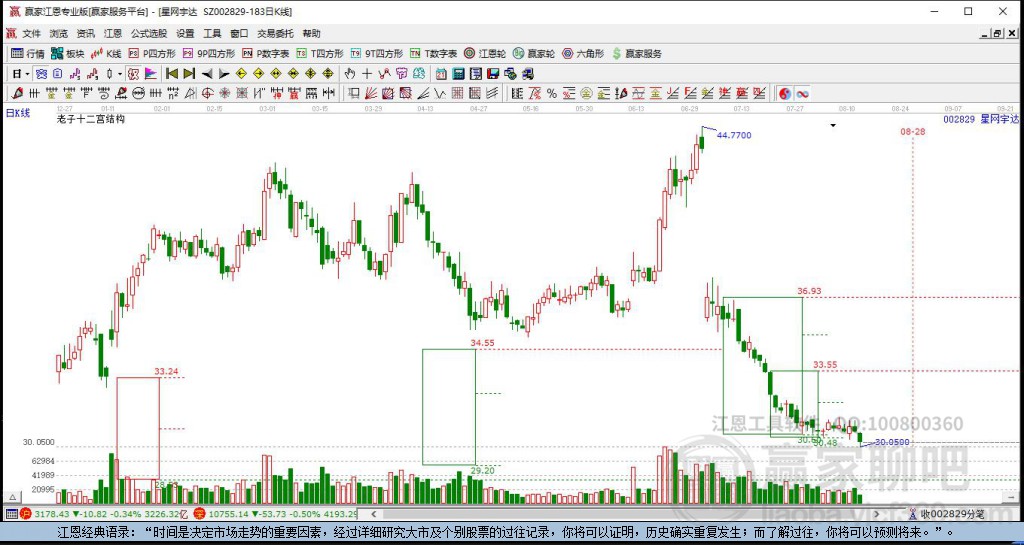This screenshot has height=545, width=1024.
Task: Click the 老子十二宫结构 label
Action: click(91, 119)
